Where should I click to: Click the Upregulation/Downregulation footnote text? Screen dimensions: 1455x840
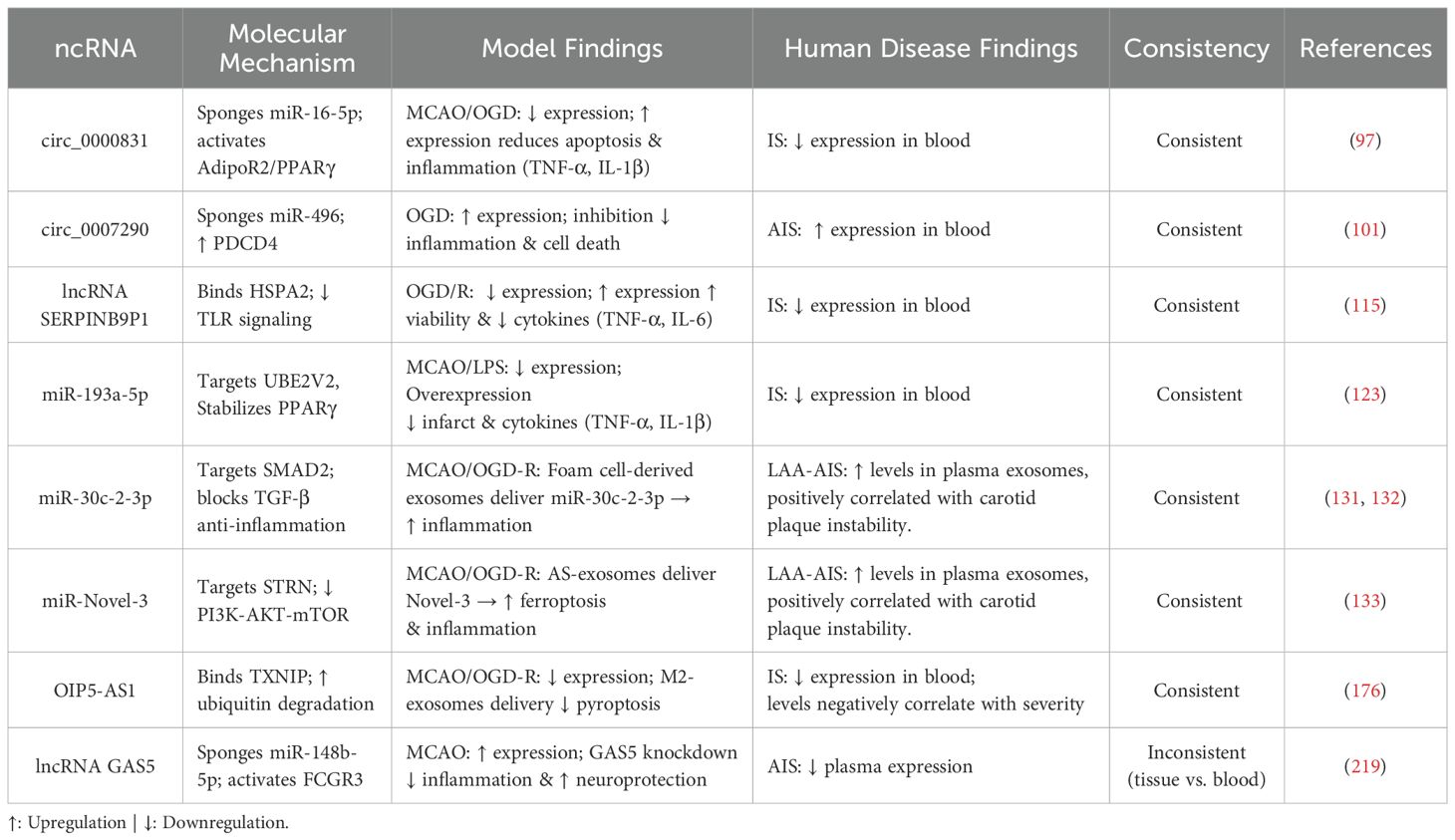coord(148,823)
